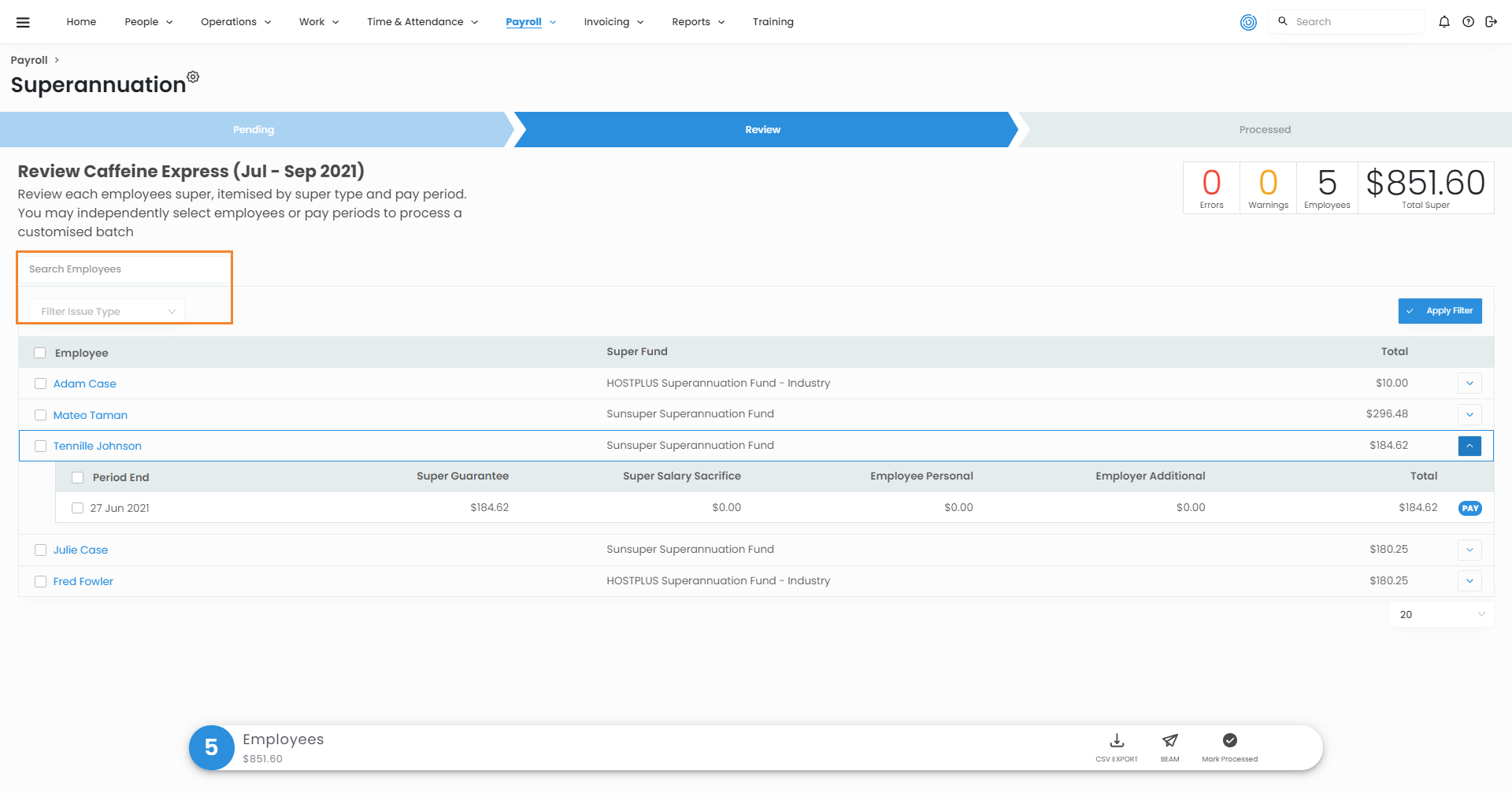This screenshot has width=1512, height=793.
Task: Switch to the Pending stage tab
Action: click(x=254, y=130)
